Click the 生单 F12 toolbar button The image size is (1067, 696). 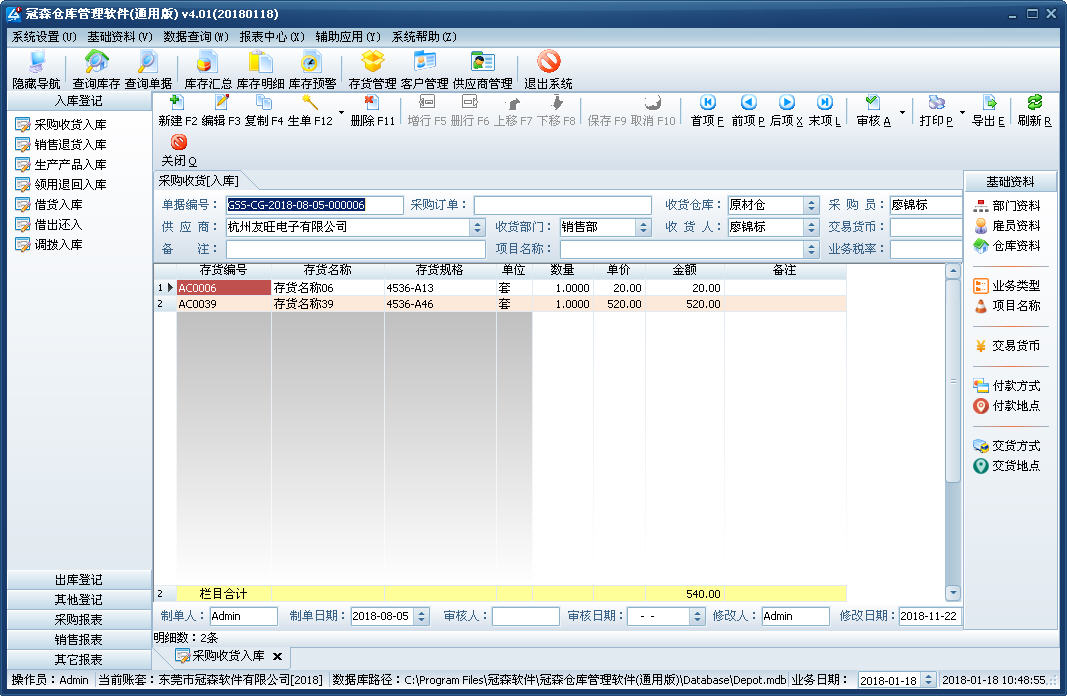coord(310,111)
